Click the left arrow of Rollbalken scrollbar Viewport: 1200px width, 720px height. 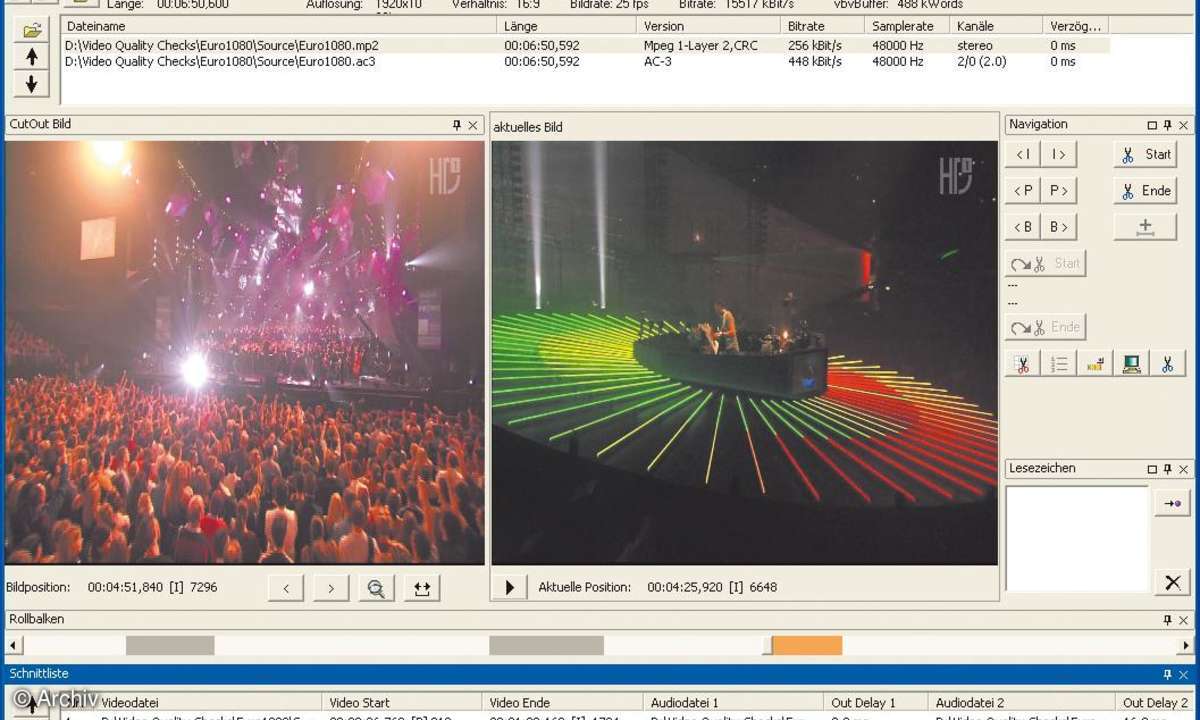pos(14,646)
